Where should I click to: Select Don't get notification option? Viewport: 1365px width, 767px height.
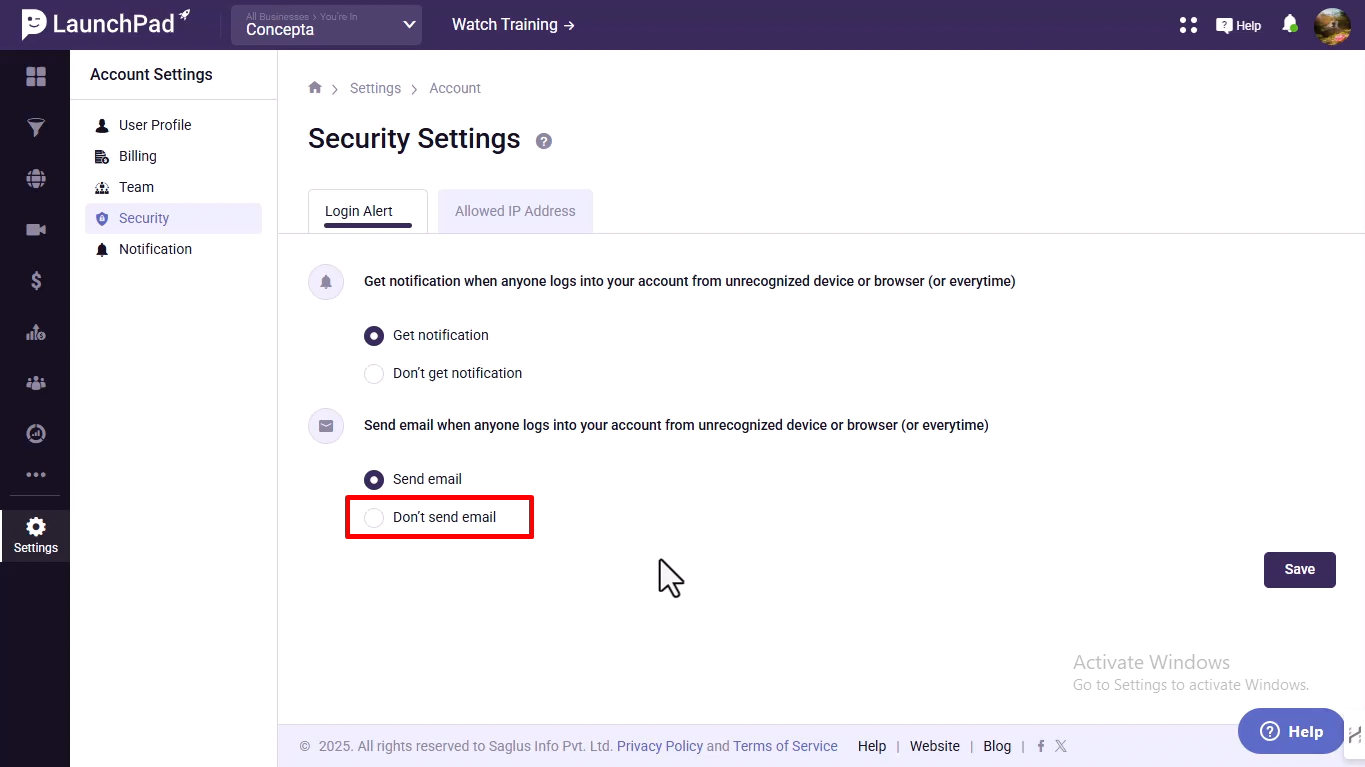click(x=374, y=374)
